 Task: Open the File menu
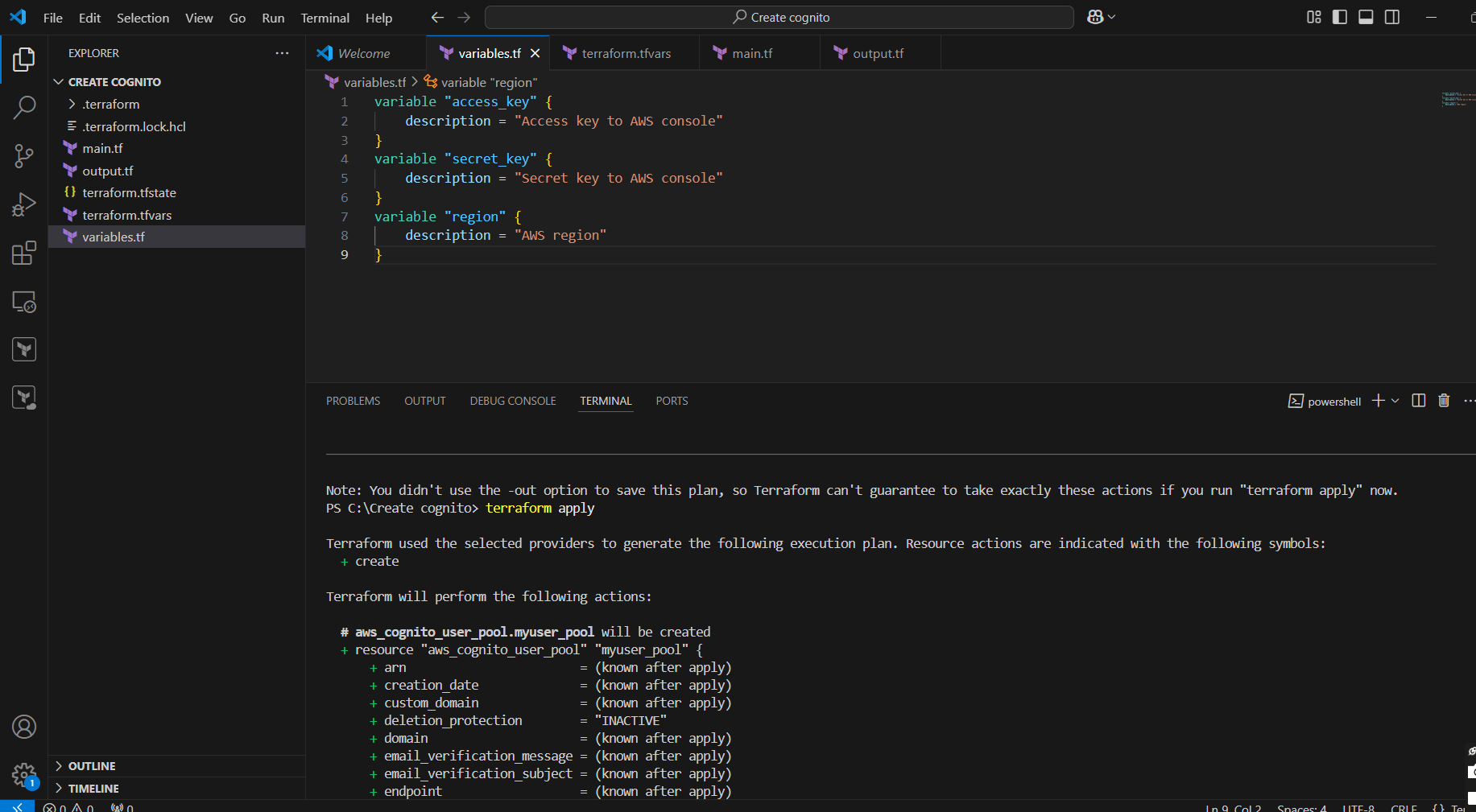pyautogui.click(x=53, y=18)
